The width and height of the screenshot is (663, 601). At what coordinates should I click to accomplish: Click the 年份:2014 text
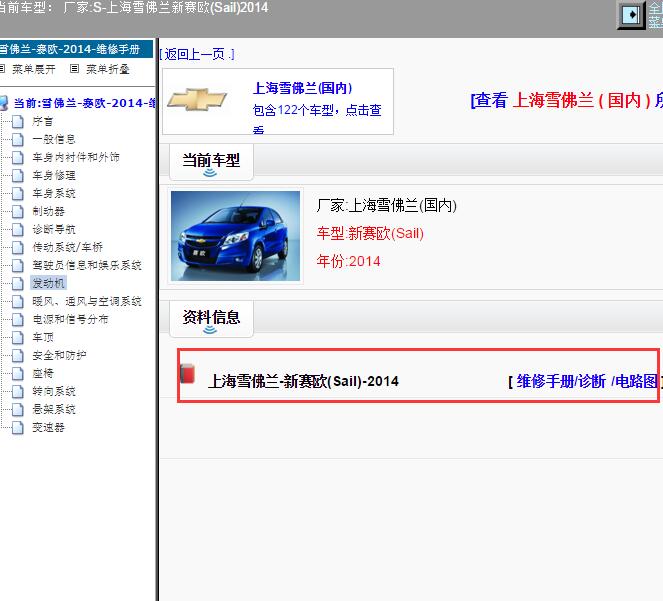[x=348, y=261]
